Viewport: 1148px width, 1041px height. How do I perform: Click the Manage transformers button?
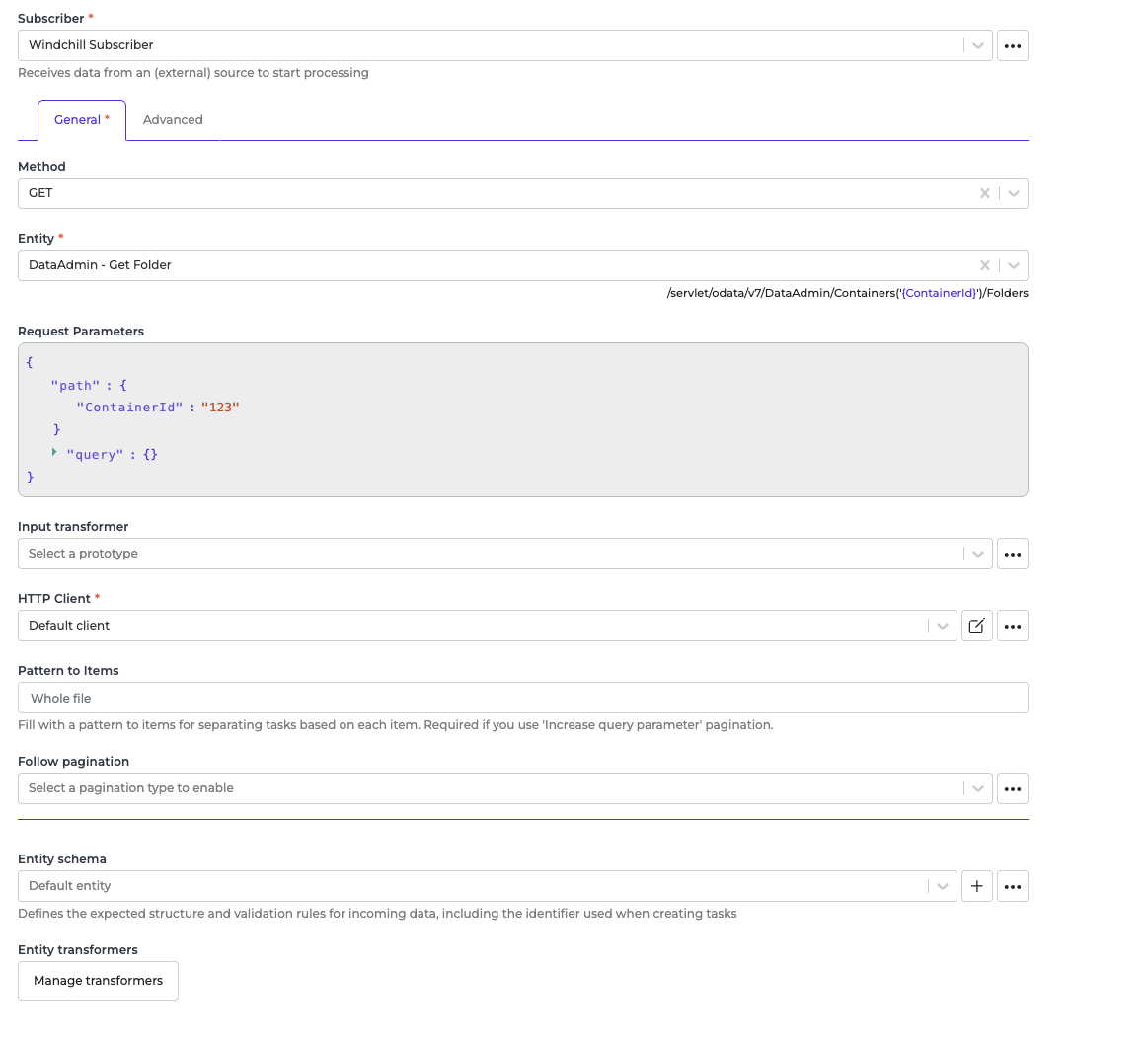tap(98, 981)
